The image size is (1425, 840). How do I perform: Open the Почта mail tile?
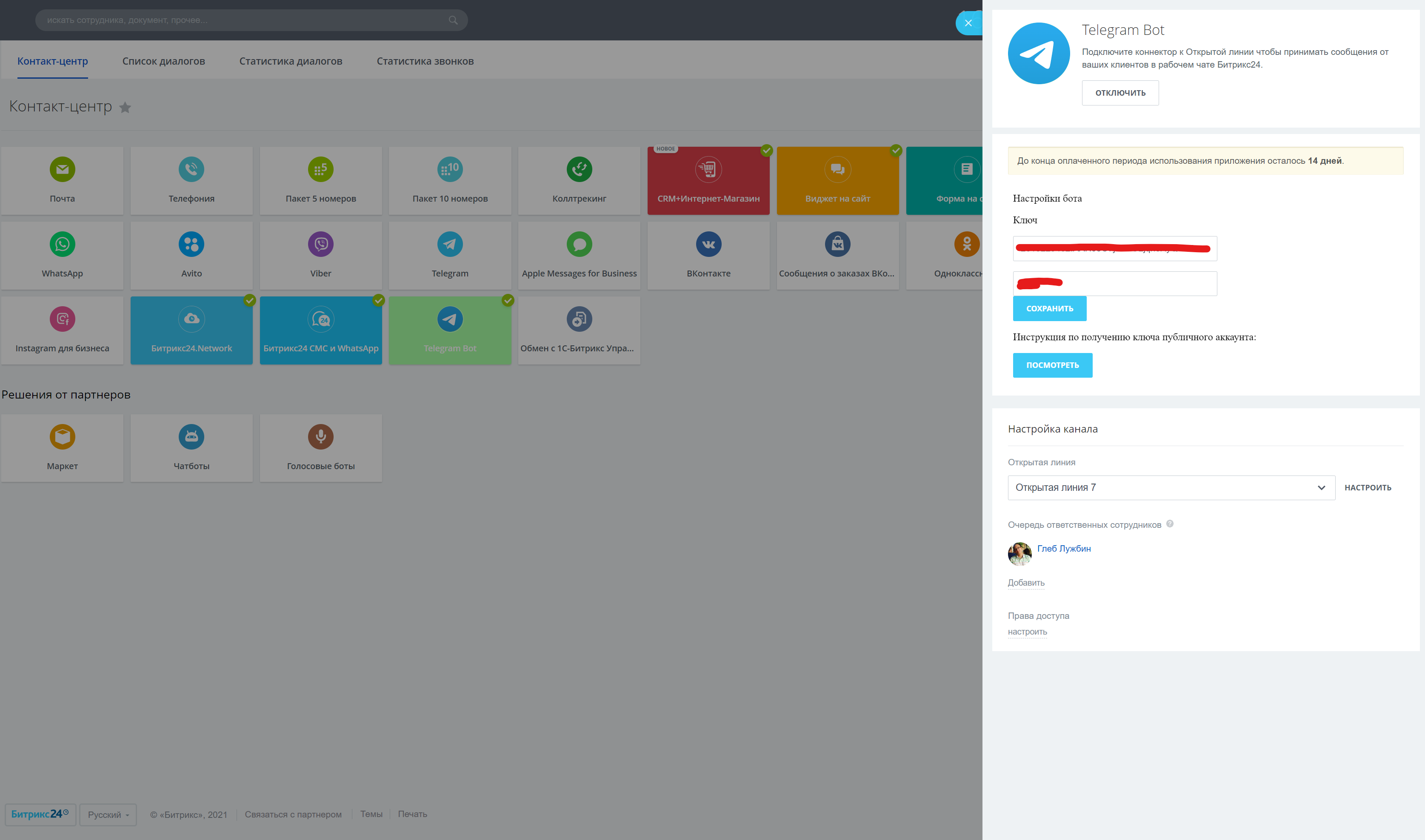pyautogui.click(x=62, y=181)
